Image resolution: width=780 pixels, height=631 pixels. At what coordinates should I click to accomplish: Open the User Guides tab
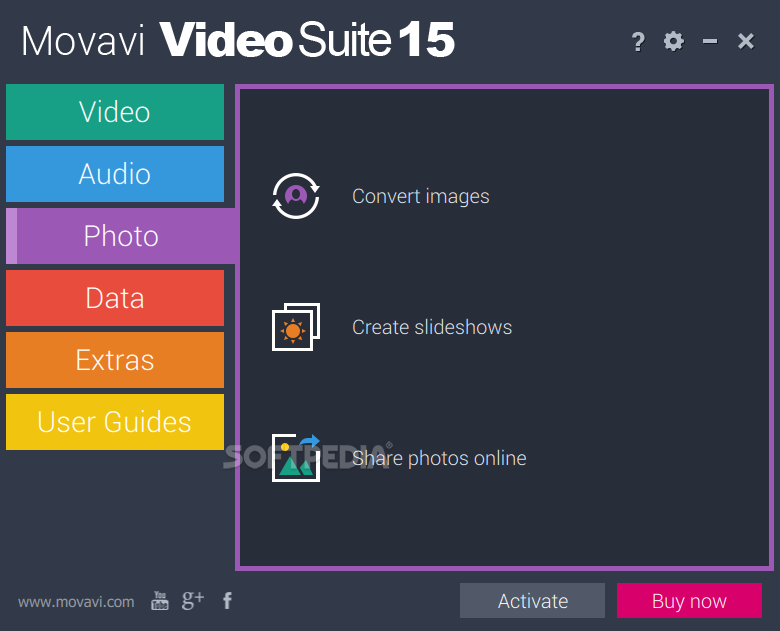pyautogui.click(x=115, y=422)
